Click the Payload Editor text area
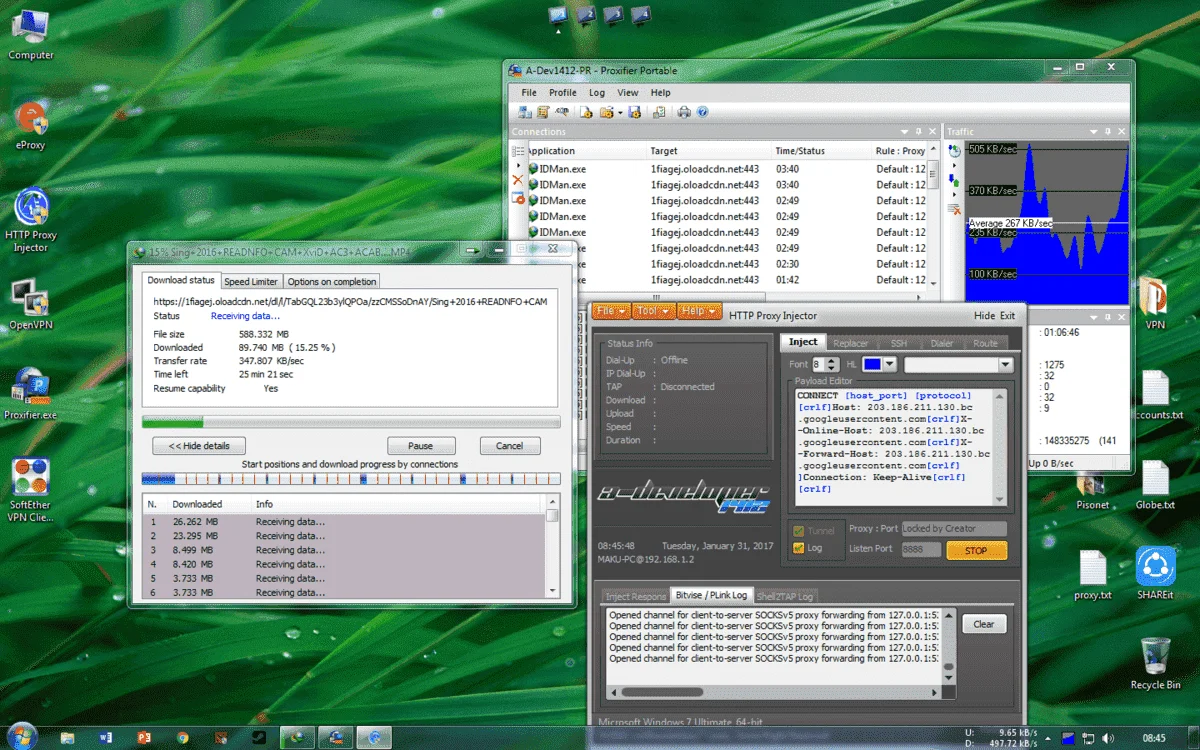Image resolution: width=1200 pixels, height=750 pixels. click(900, 448)
